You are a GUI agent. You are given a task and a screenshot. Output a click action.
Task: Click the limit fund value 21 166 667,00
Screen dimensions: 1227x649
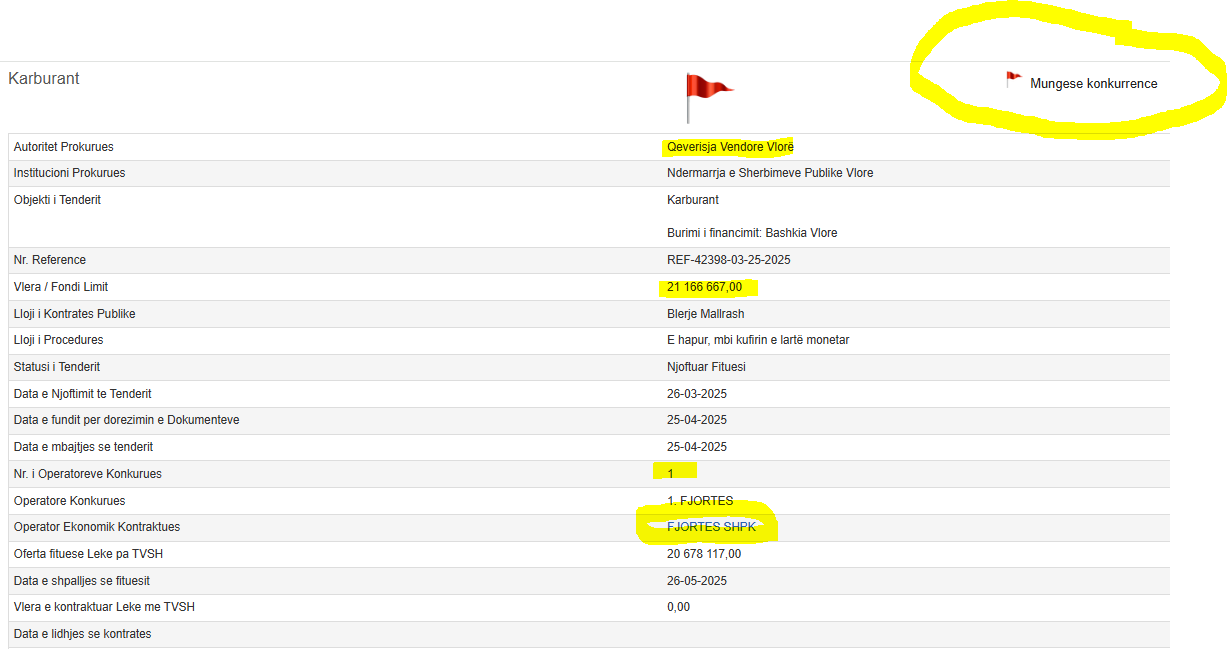[x=705, y=287]
